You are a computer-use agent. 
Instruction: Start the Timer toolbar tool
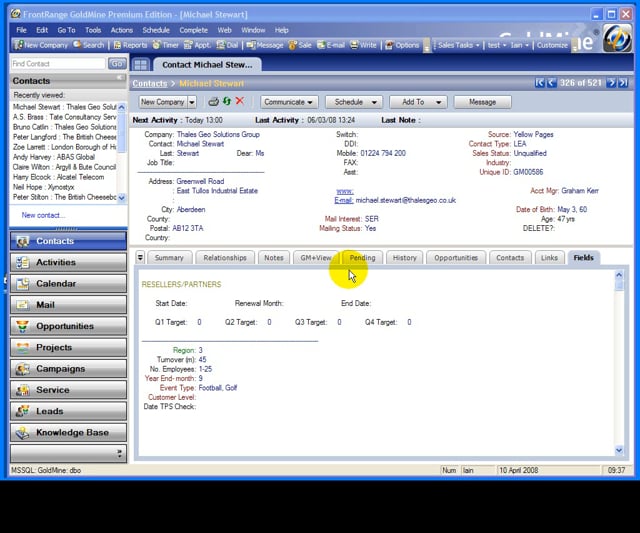click(165, 45)
